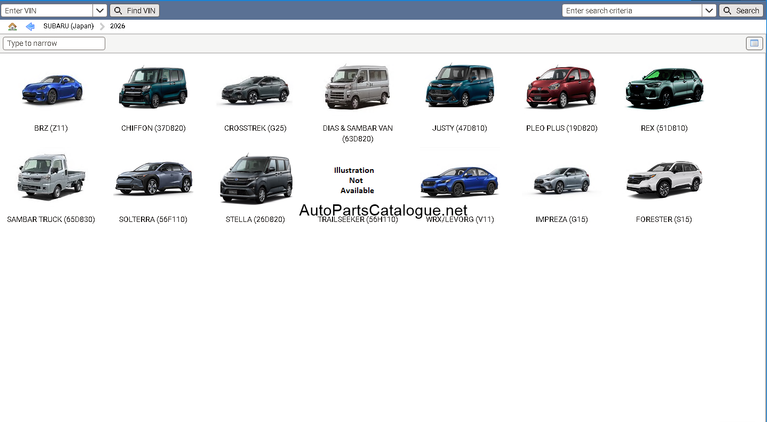This screenshot has height=422, width=767.
Task: Click the REX (51D810) text label
Action: tap(664, 128)
